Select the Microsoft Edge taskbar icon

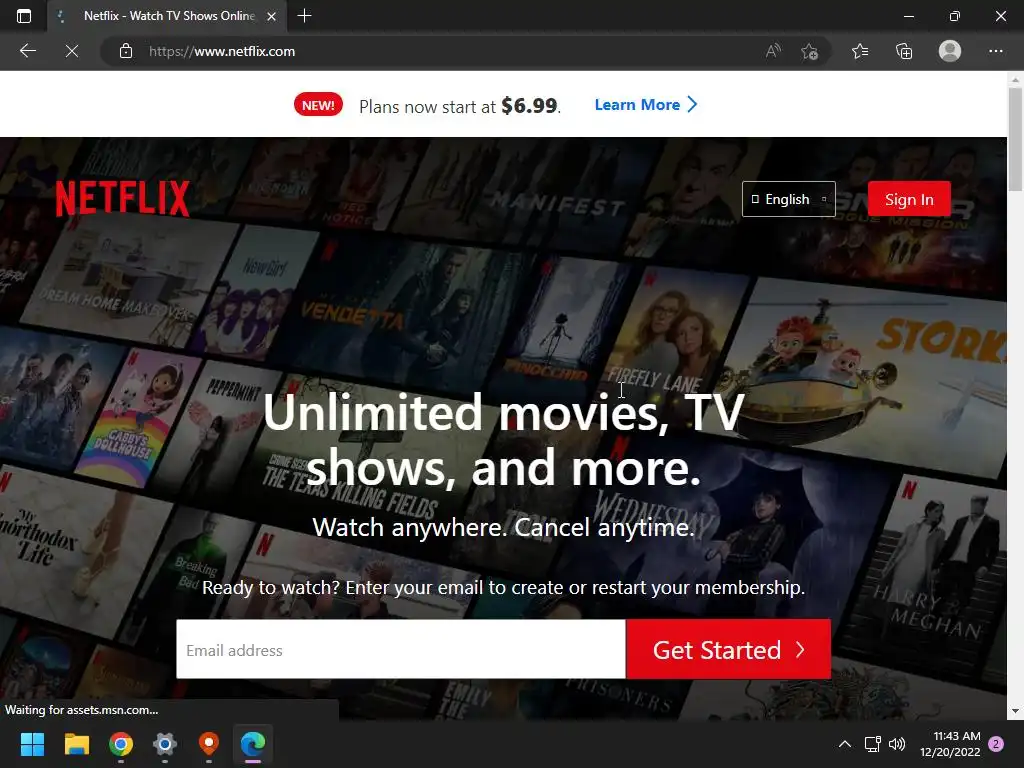253,744
